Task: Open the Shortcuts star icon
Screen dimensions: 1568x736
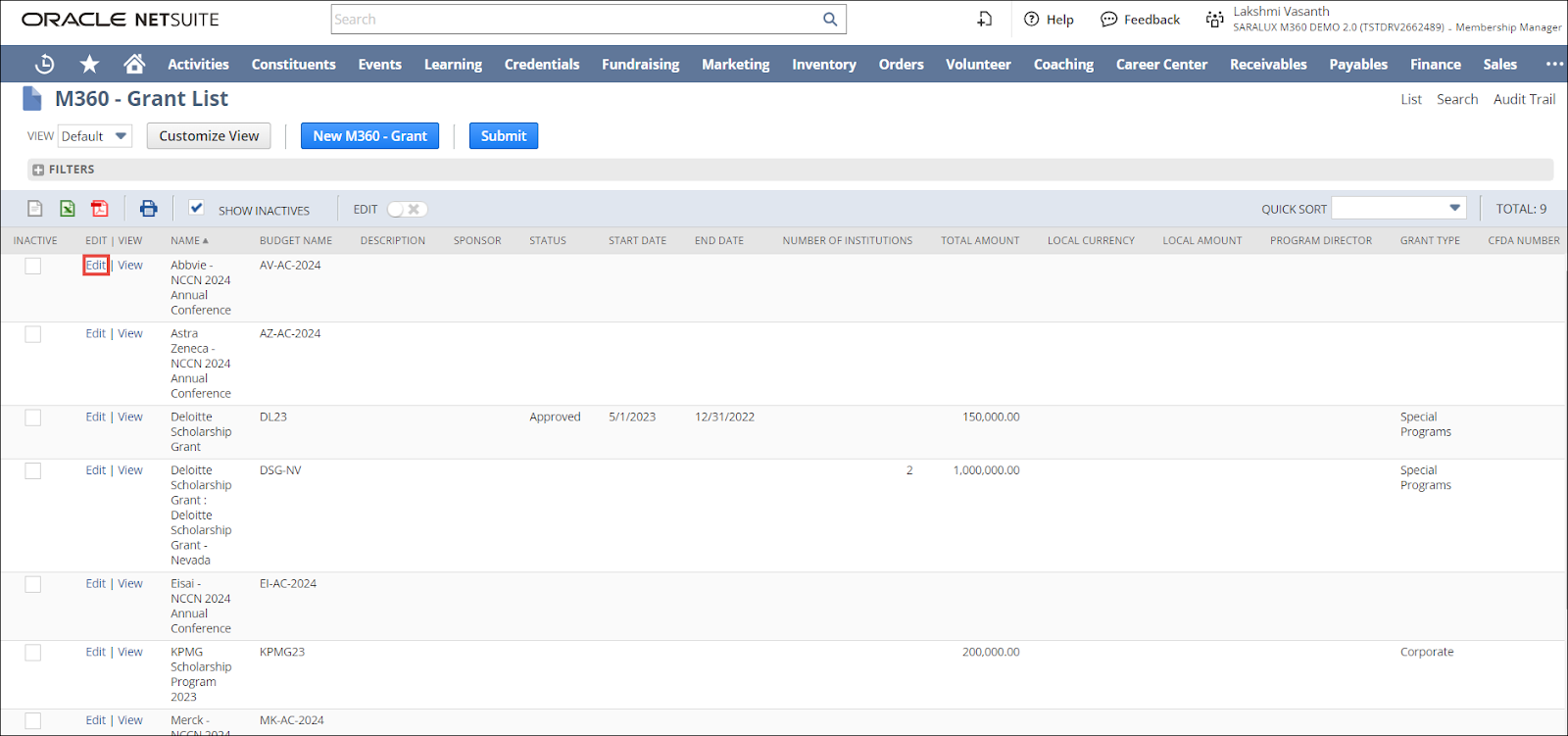Action: pyautogui.click(x=89, y=65)
